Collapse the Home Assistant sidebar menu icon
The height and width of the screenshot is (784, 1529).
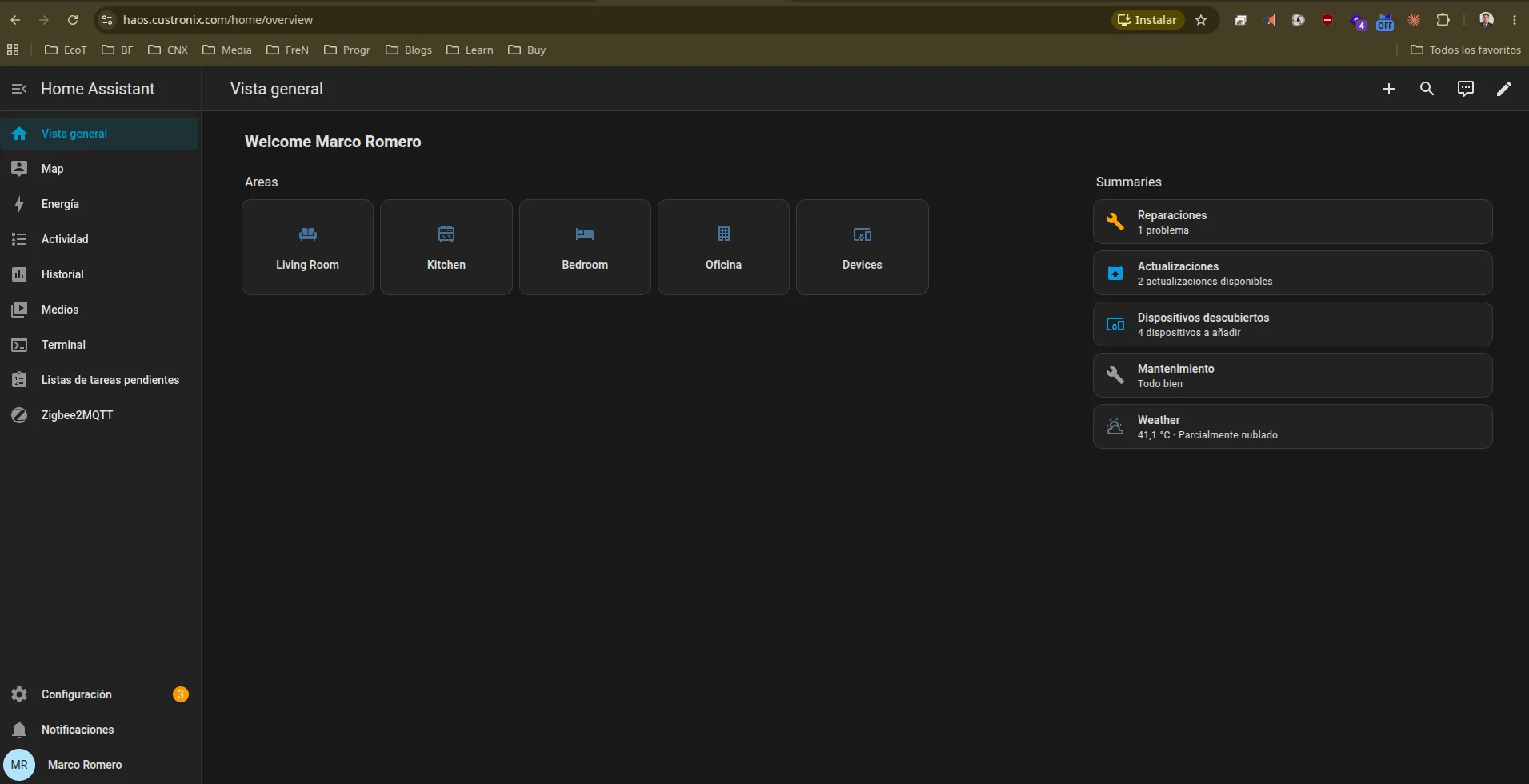tap(19, 89)
